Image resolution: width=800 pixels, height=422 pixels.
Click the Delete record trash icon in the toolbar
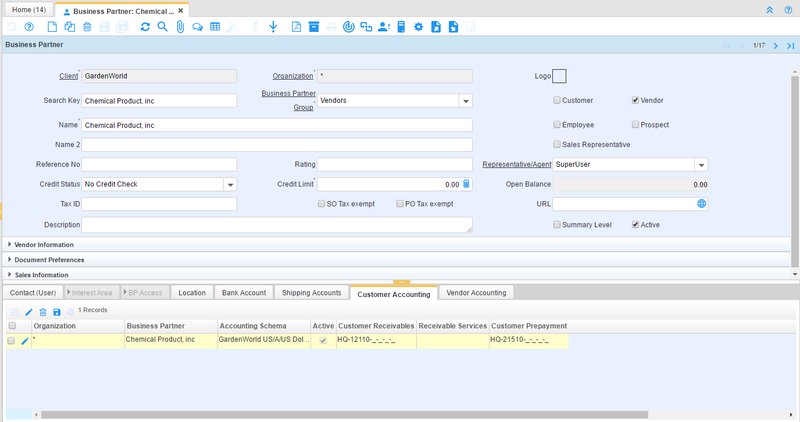(x=87, y=27)
